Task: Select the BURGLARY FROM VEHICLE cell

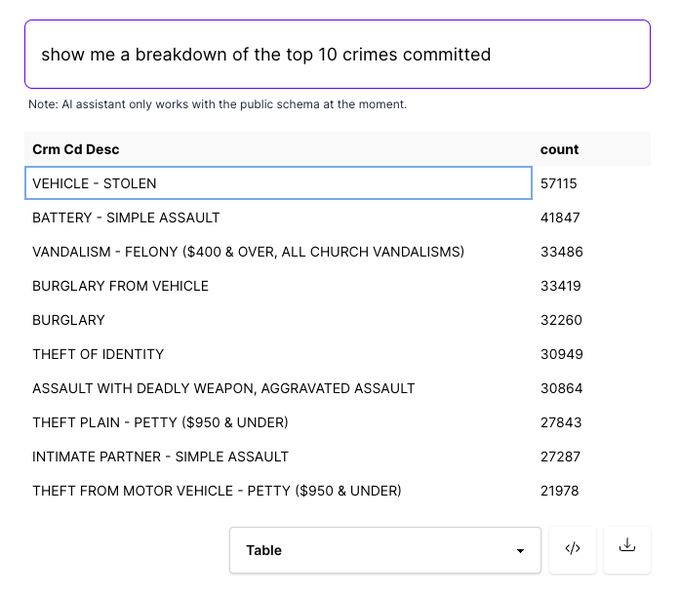Action: coord(120,286)
